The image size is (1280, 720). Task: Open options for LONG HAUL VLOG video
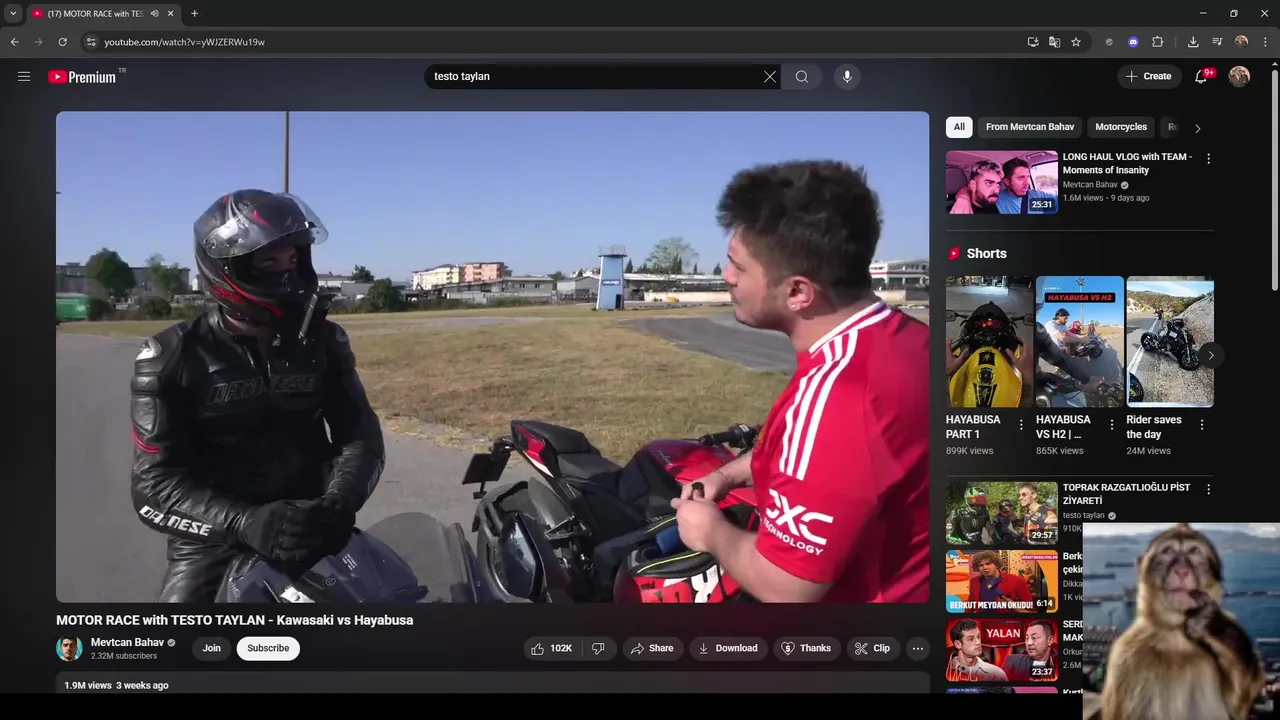1208,159
